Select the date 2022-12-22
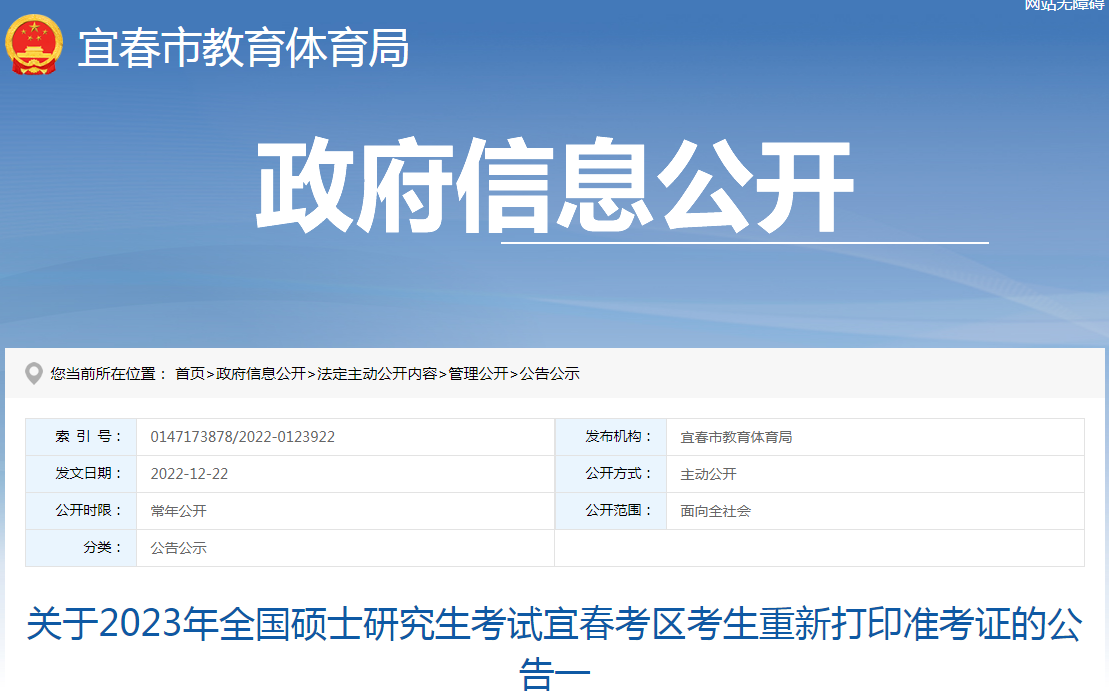Image resolution: width=1109 pixels, height=696 pixels. coord(189,474)
